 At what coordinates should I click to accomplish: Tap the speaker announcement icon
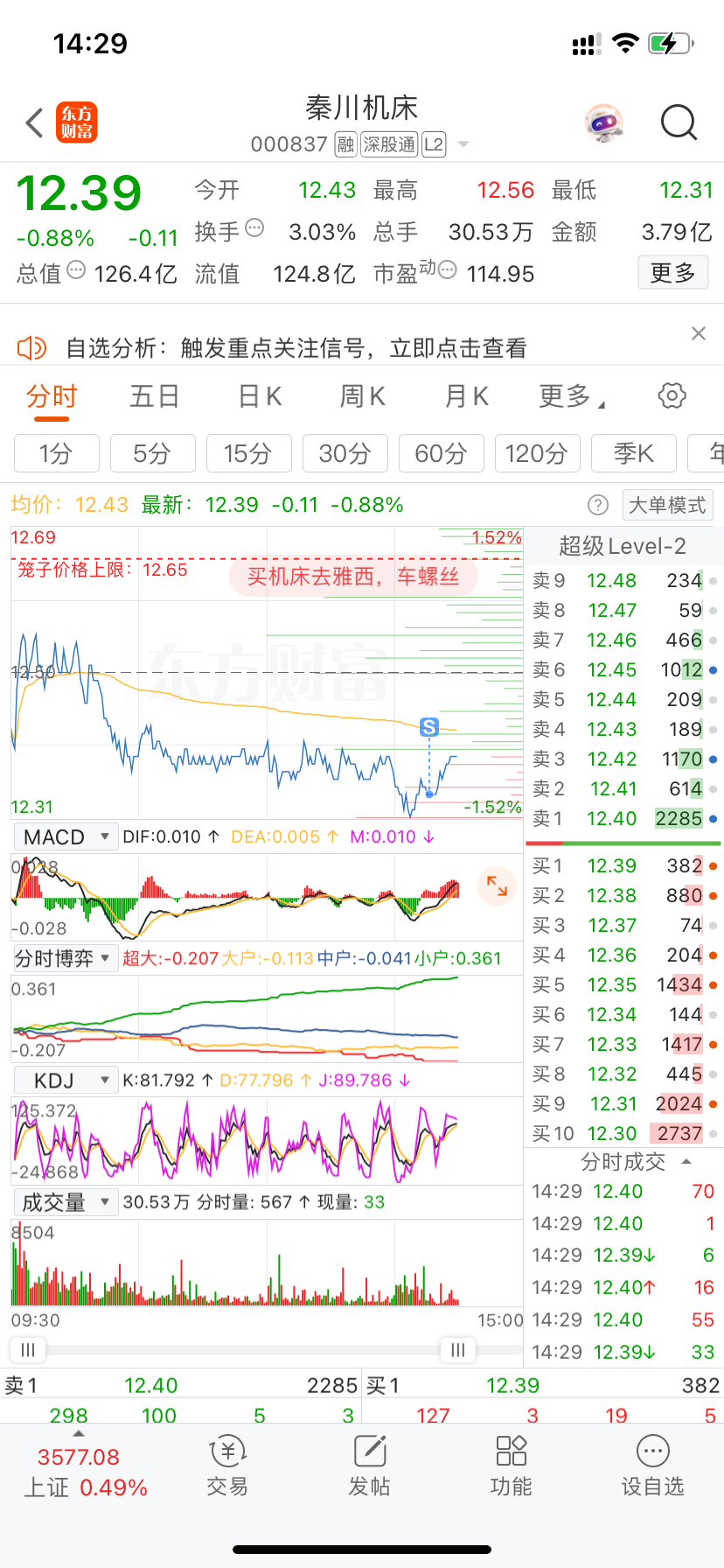point(31,348)
